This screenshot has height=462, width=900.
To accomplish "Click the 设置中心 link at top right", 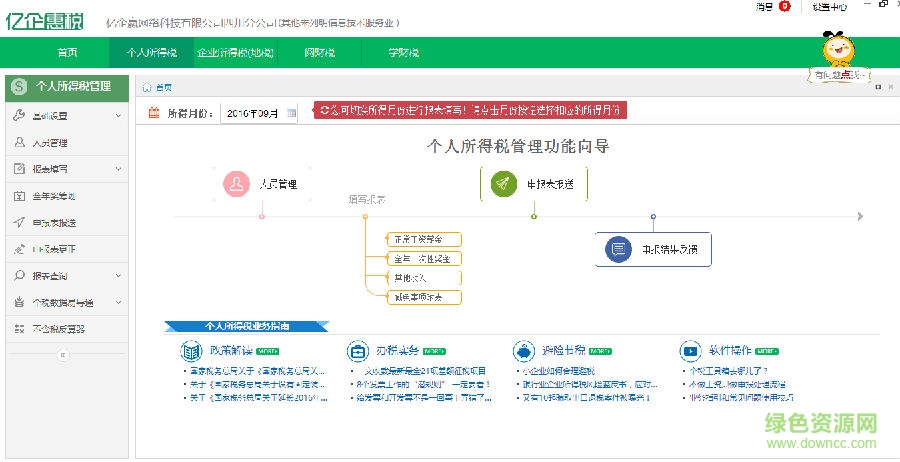I will pyautogui.click(x=829, y=7).
